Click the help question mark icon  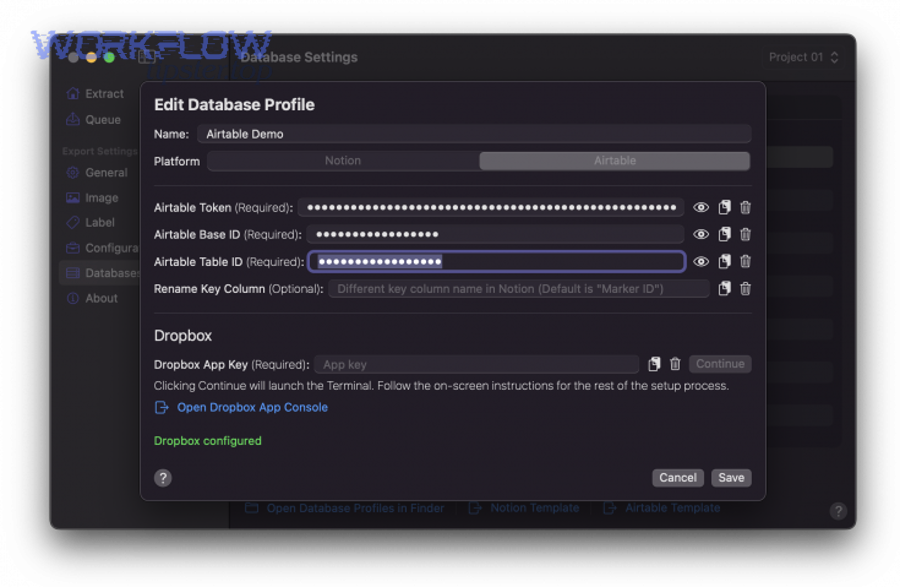pyautogui.click(x=163, y=478)
